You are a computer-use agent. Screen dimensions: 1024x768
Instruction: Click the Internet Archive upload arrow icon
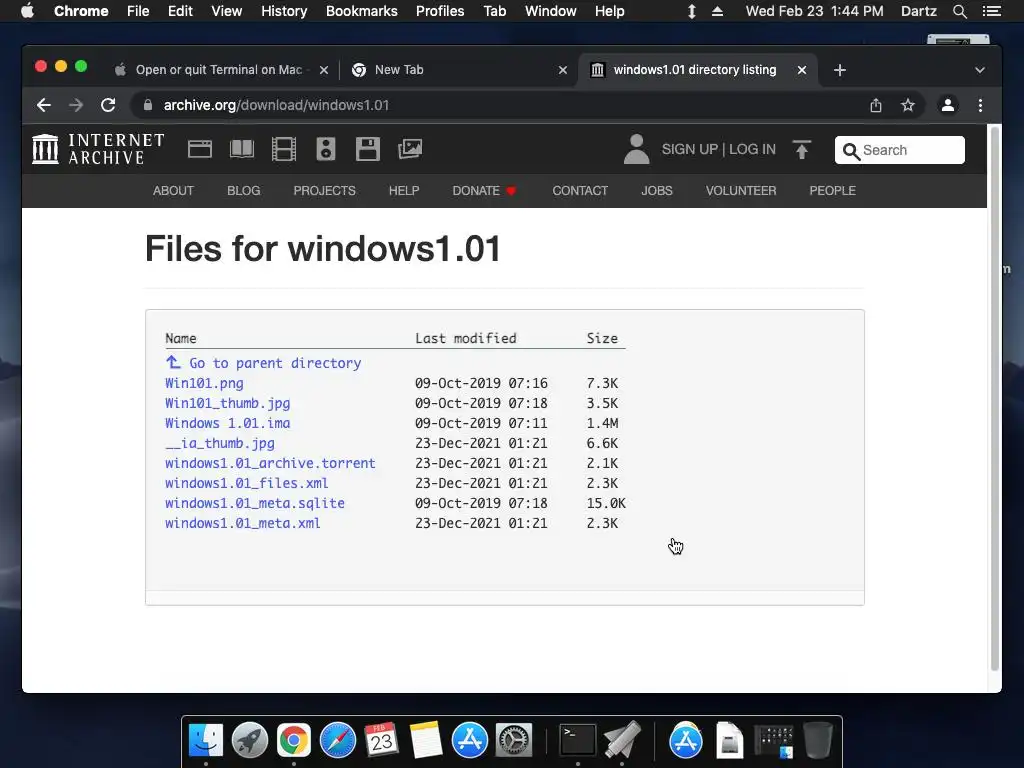pos(802,150)
